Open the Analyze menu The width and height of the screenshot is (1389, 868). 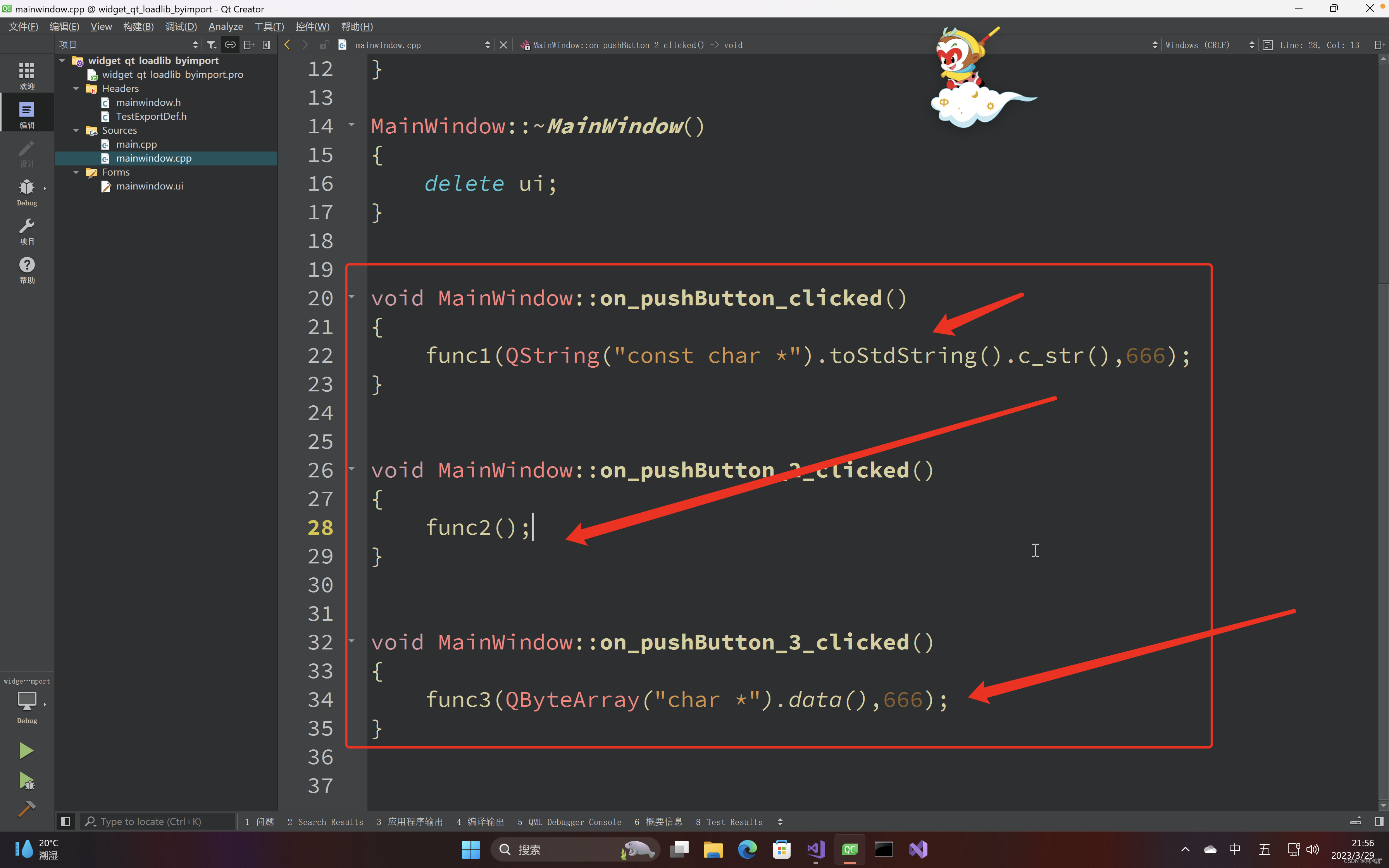pyautogui.click(x=225, y=26)
